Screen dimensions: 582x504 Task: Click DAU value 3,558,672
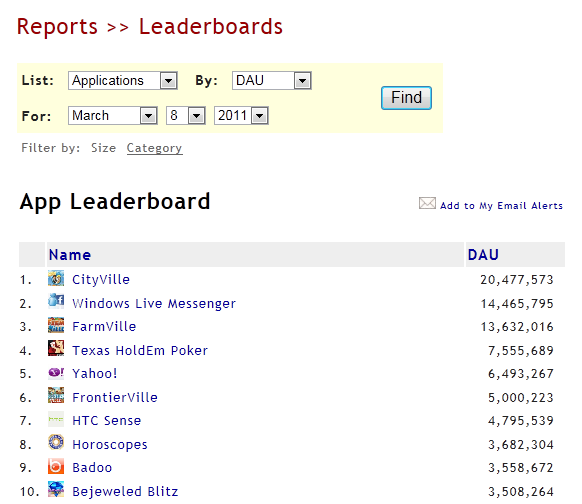pyautogui.click(x=521, y=468)
